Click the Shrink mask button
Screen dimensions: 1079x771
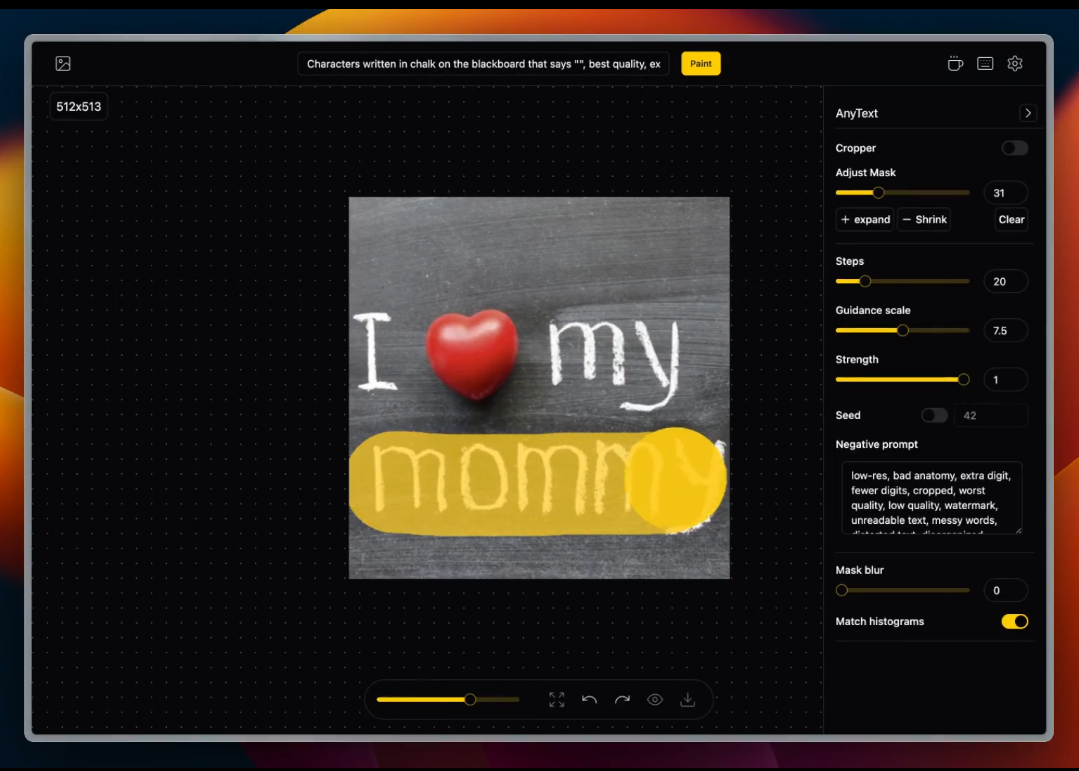point(923,220)
